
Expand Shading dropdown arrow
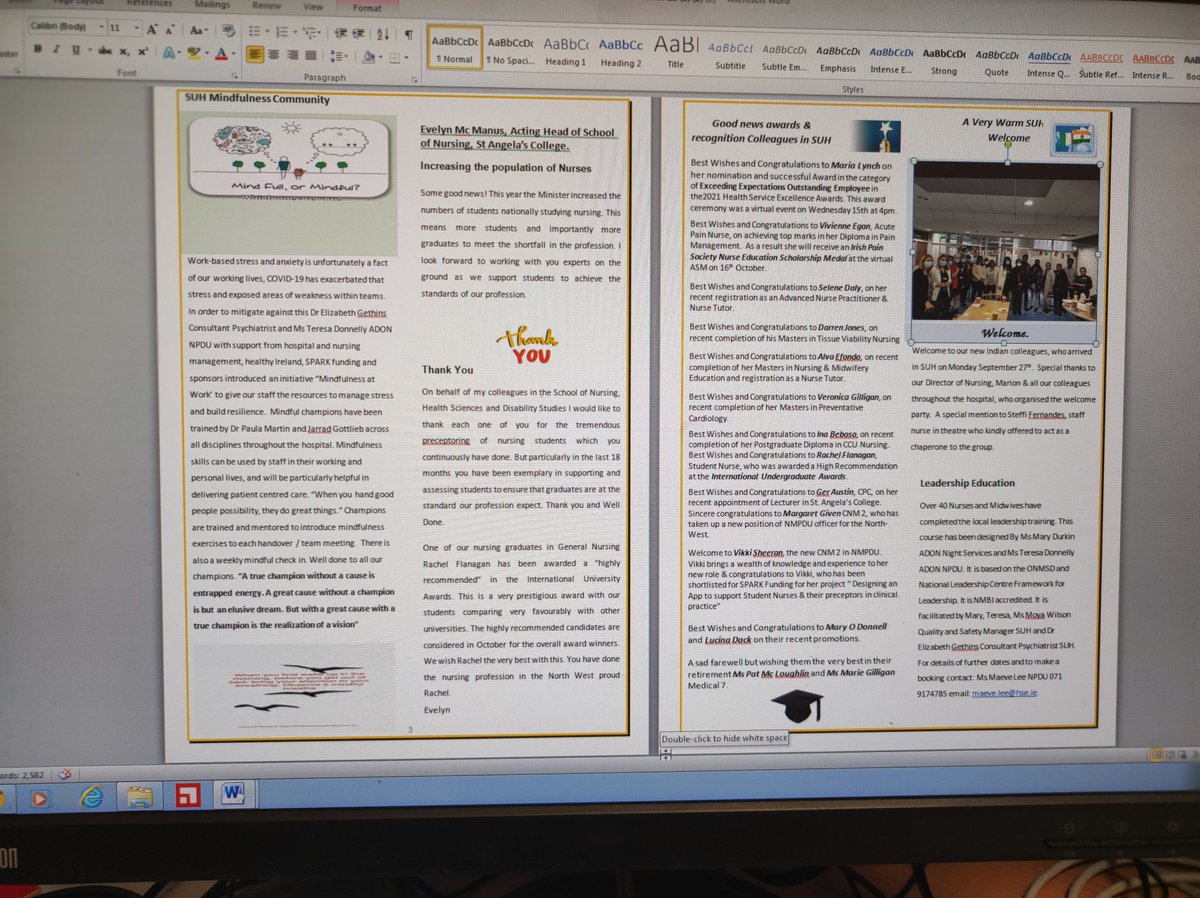(x=380, y=57)
